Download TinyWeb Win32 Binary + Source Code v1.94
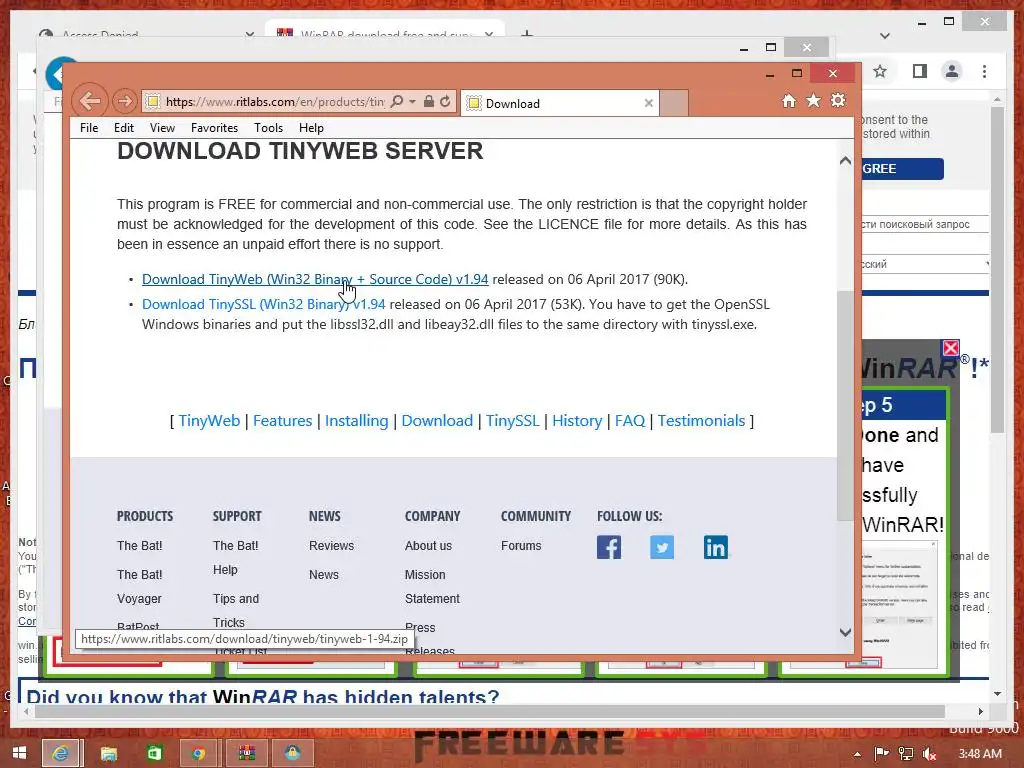The image size is (1024, 768). tap(315, 280)
